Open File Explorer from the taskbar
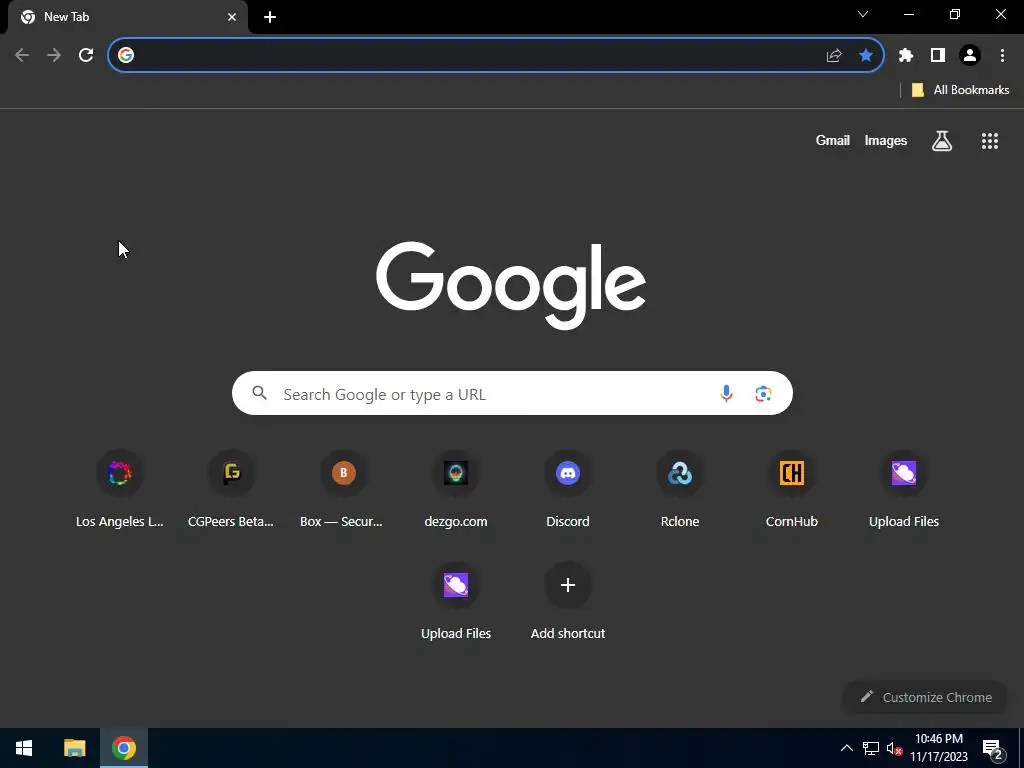 click(74, 748)
